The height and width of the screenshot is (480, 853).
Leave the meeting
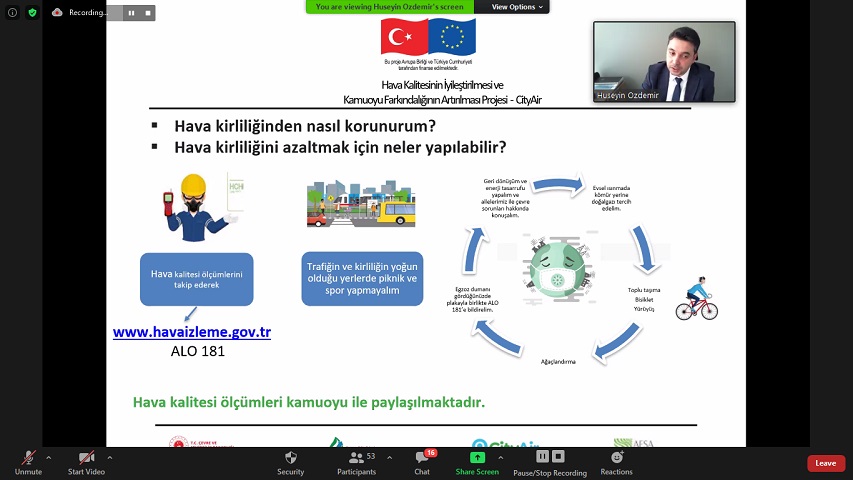826,463
